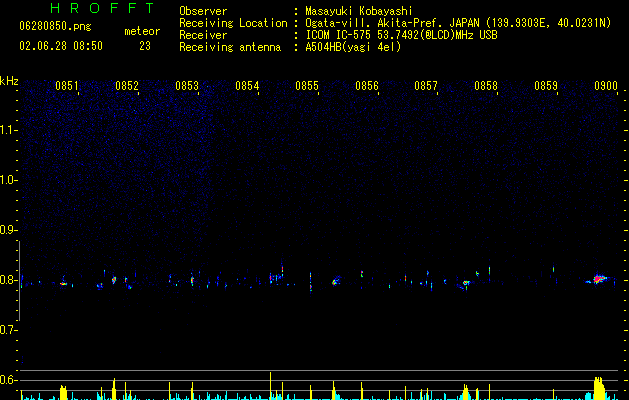This screenshot has width=629, height=400.
Task: Click the 0.9 kHz axis label
Action: click(x=8, y=230)
